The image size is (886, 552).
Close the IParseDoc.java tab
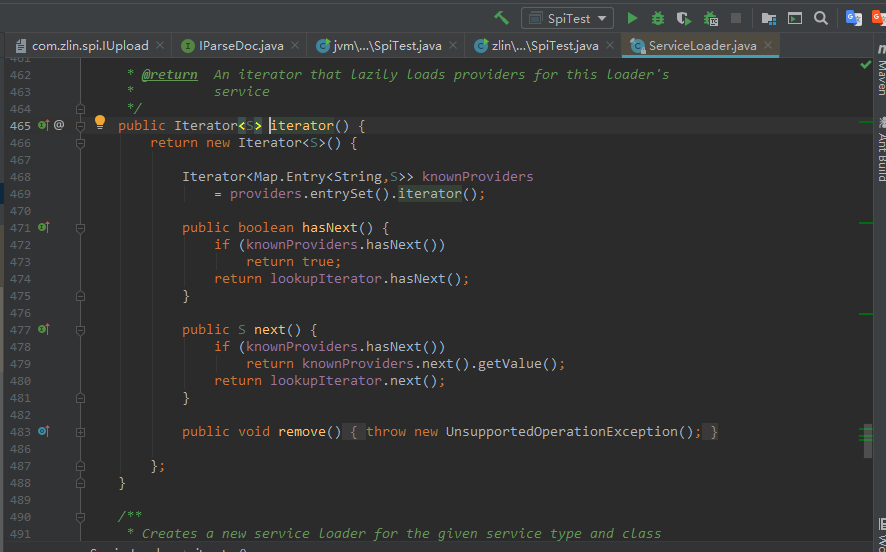pos(295,45)
